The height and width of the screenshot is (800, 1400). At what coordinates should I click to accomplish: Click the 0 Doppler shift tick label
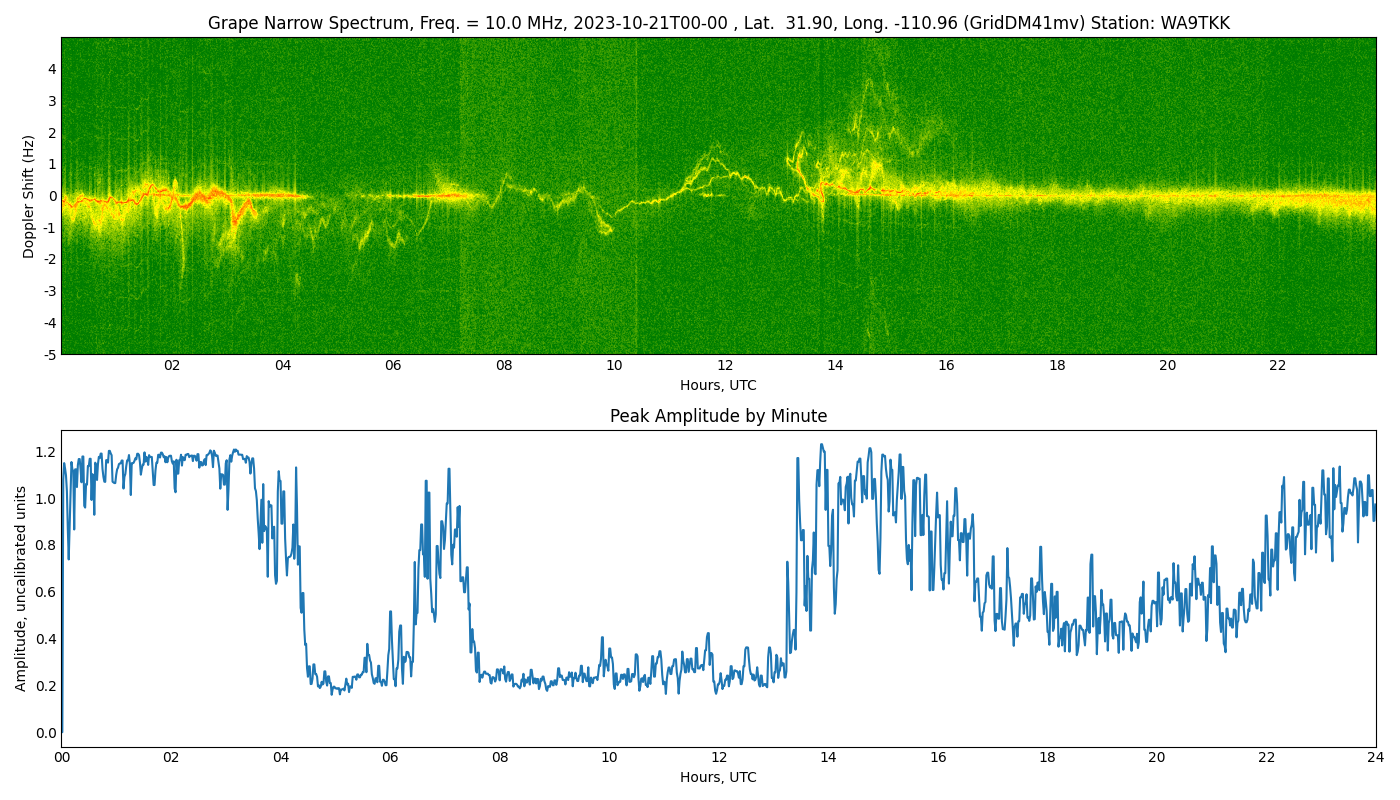52,196
